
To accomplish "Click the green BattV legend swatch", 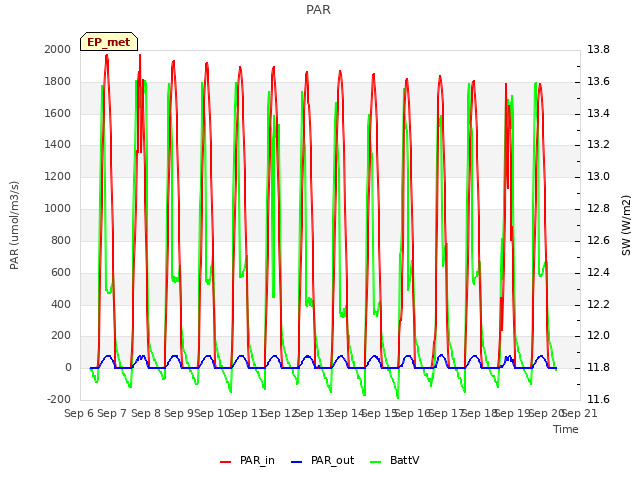I will click(x=376, y=462).
